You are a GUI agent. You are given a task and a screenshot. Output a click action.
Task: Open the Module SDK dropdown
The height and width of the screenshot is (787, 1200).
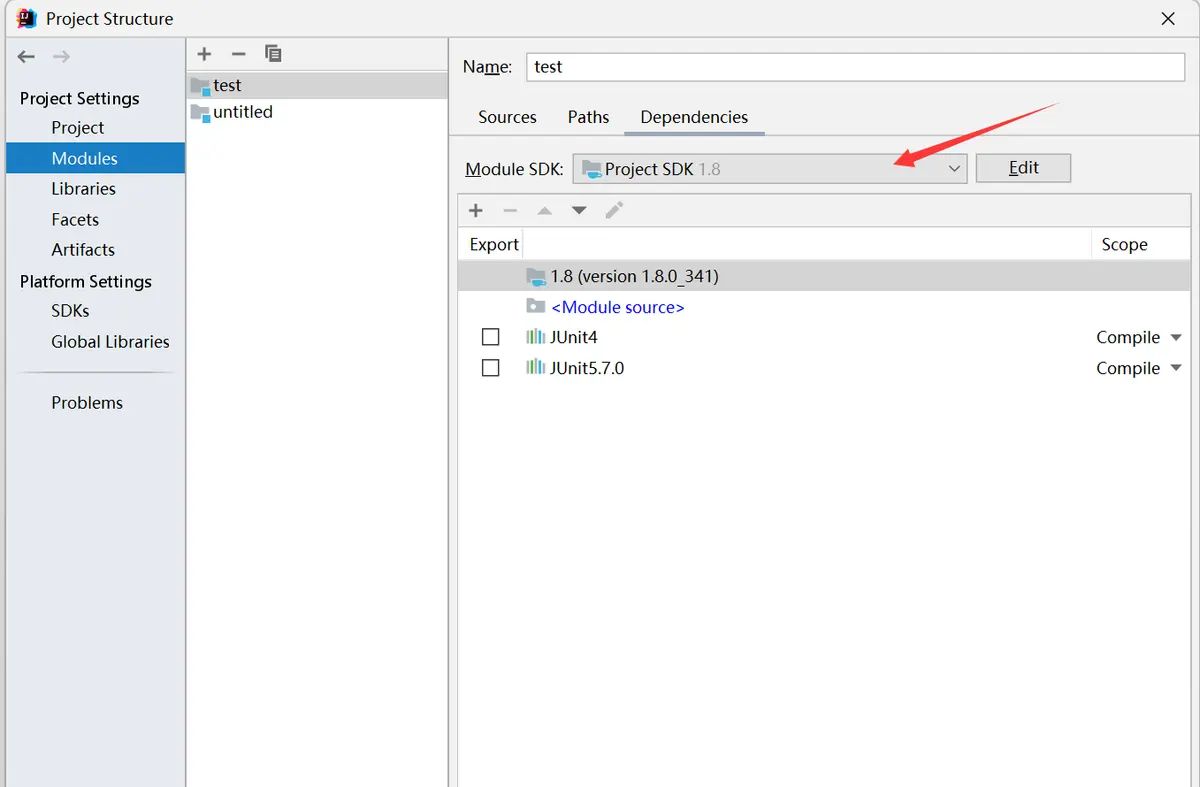(769, 169)
